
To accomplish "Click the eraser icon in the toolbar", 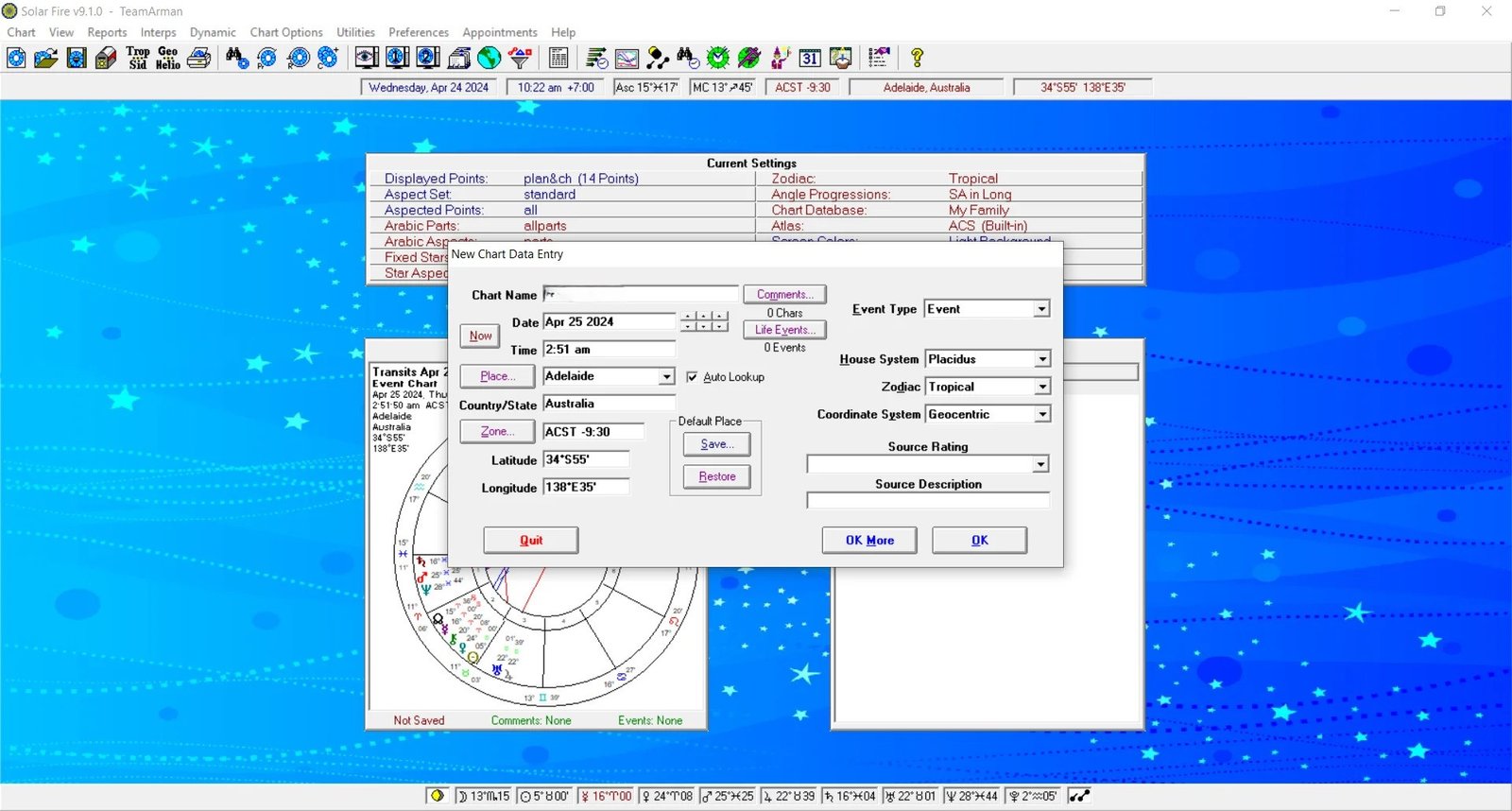I will click(x=107, y=59).
